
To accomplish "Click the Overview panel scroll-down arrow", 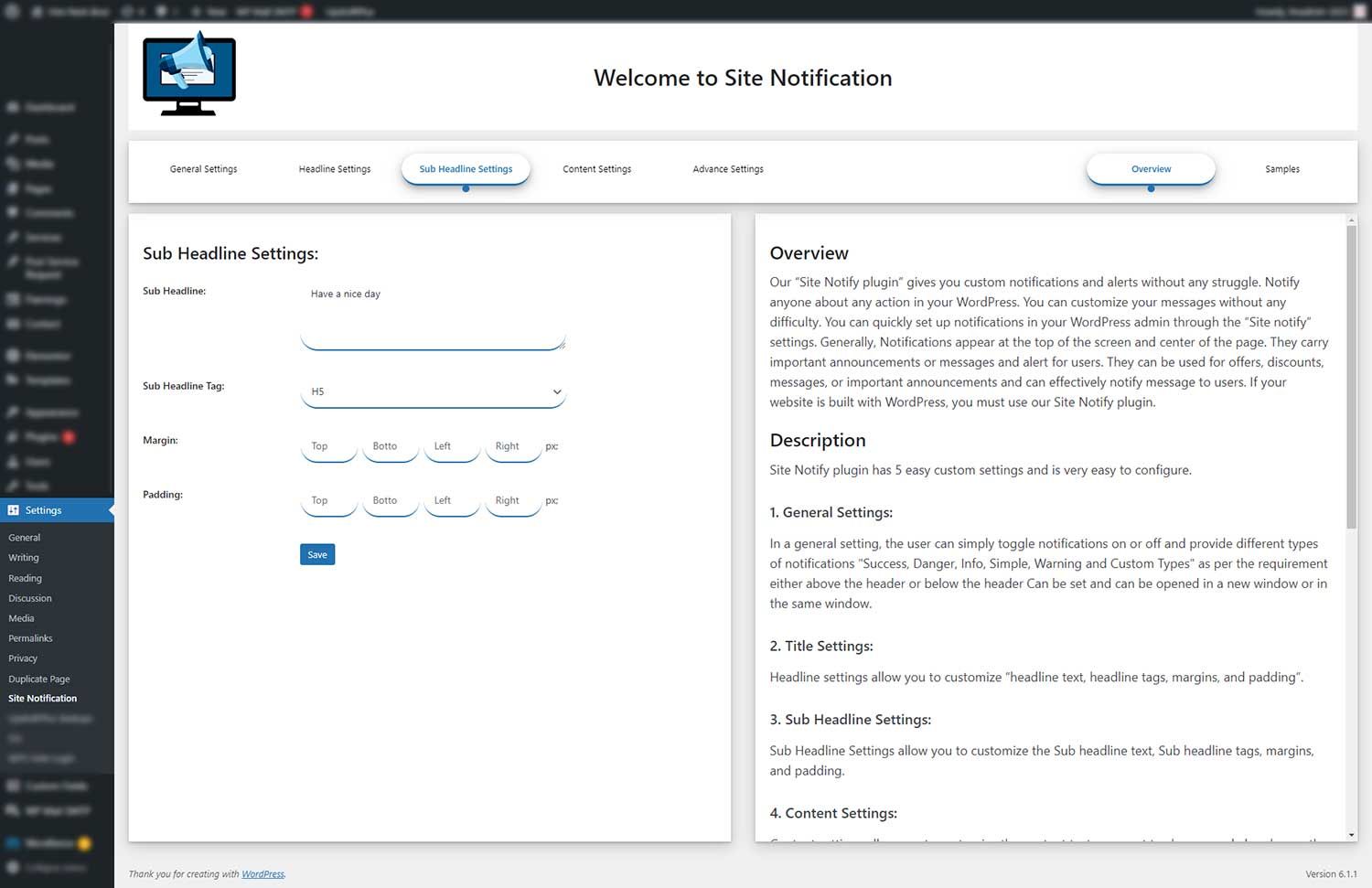I will (1351, 835).
